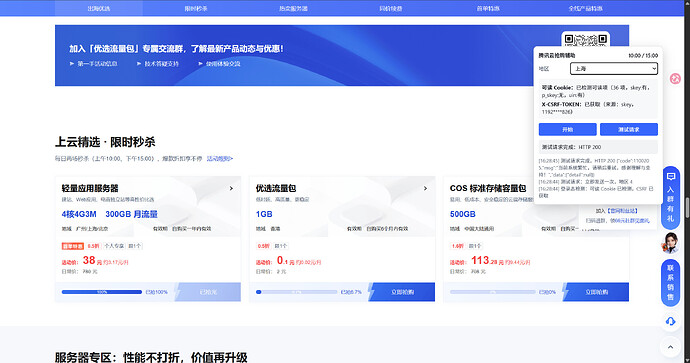This screenshot has width=690, height=363.
Task: Click the QR code on the banner
Action: tap(585, 39)
